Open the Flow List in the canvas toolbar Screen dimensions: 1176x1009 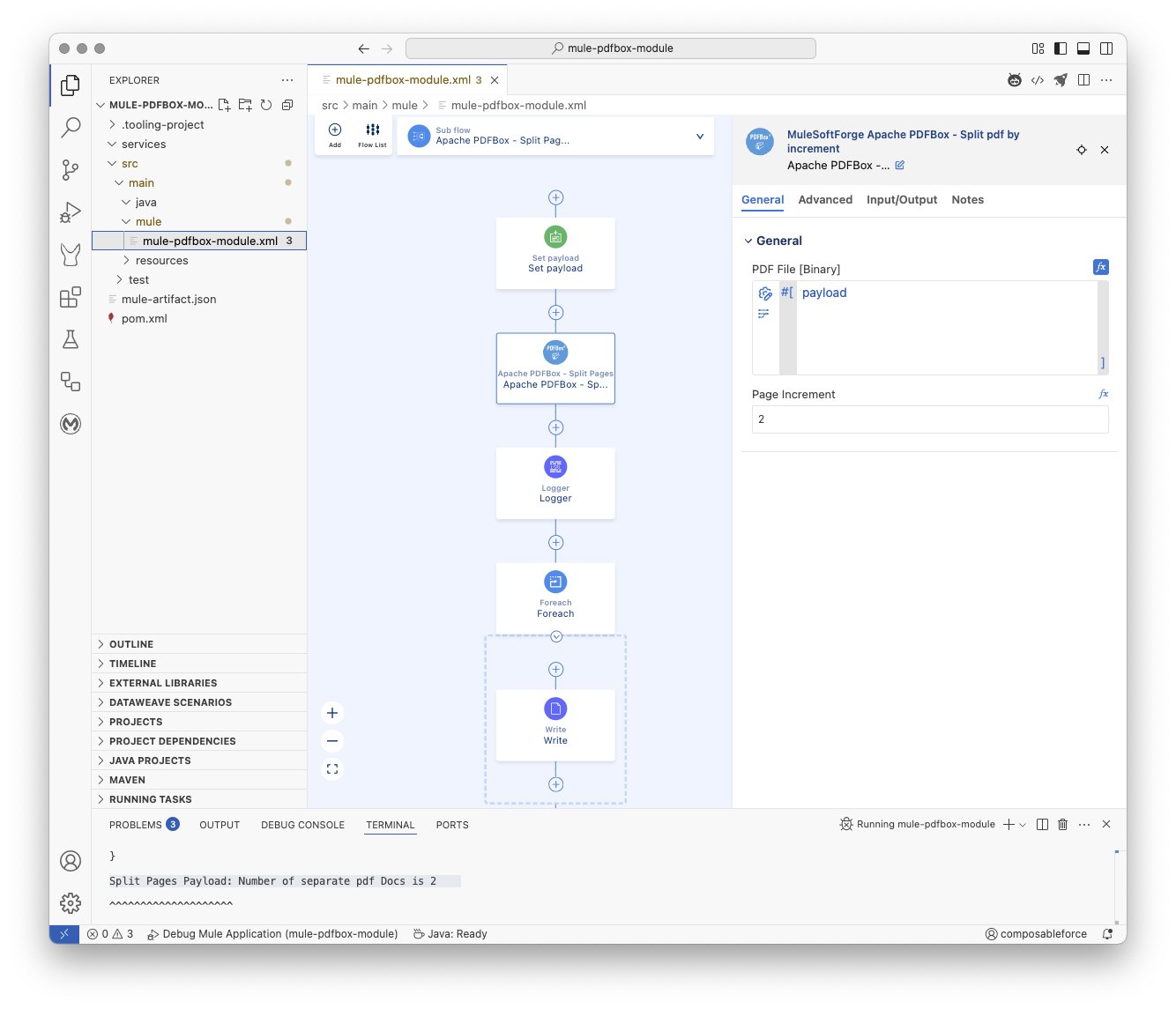[x=371, y=134]
